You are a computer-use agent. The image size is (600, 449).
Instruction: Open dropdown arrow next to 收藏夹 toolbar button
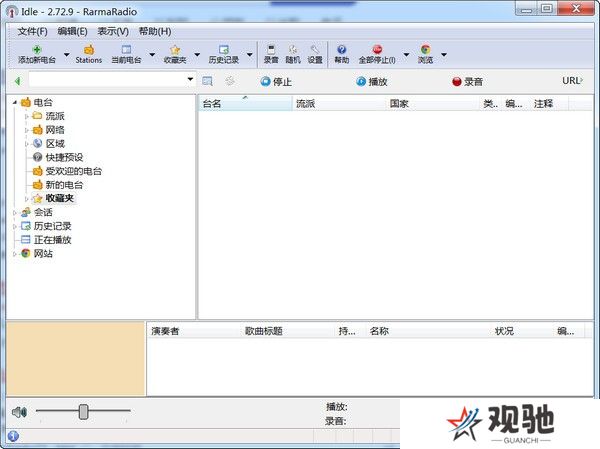(x=197, y=55)
